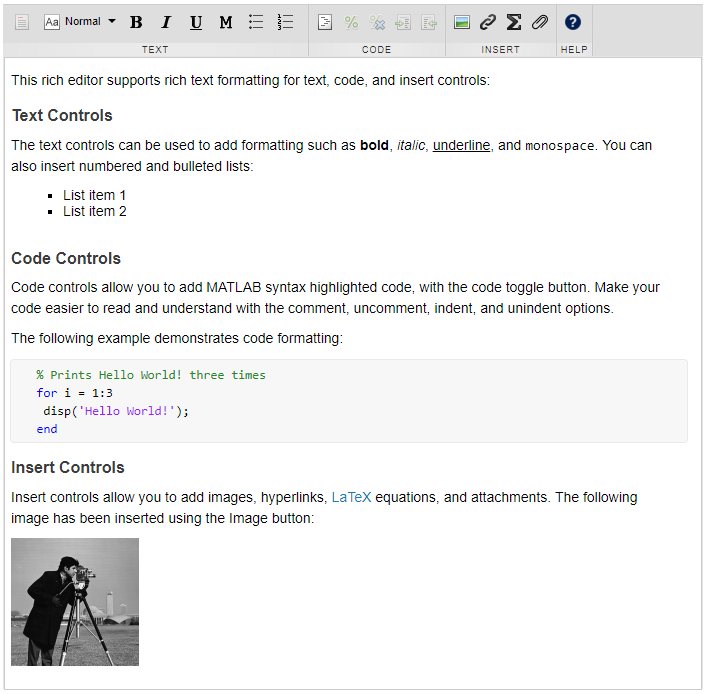Toggle italic formatting button

pos(166,22)
